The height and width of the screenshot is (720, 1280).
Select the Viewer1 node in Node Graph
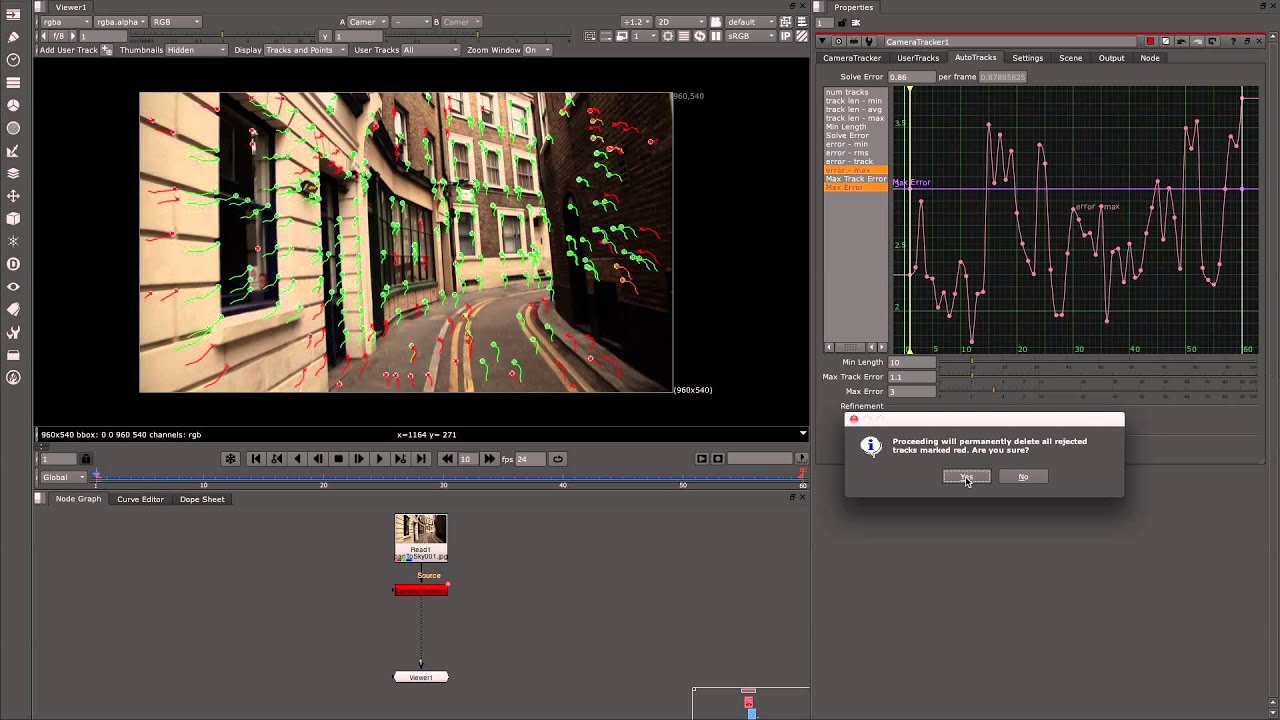coord(421,677)
